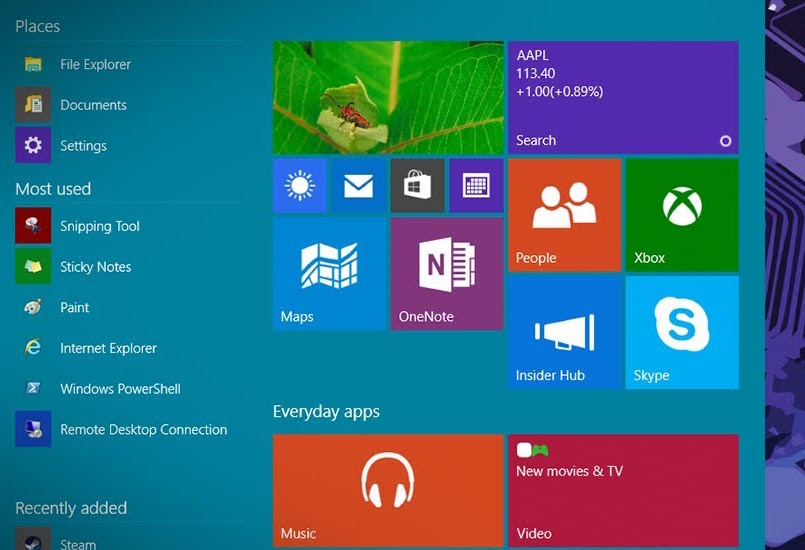
Task: Select the 'Settings' text entry
Action: click(83, 146)
